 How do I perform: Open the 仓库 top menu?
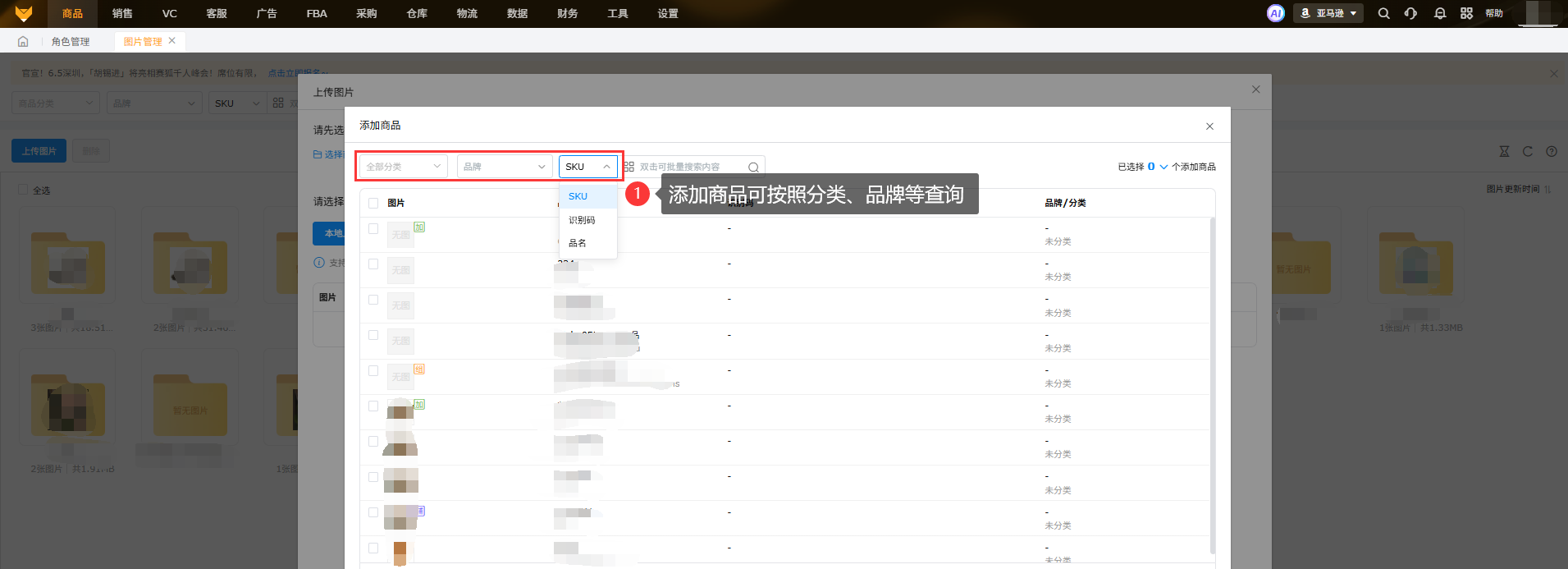click(417, 13)
